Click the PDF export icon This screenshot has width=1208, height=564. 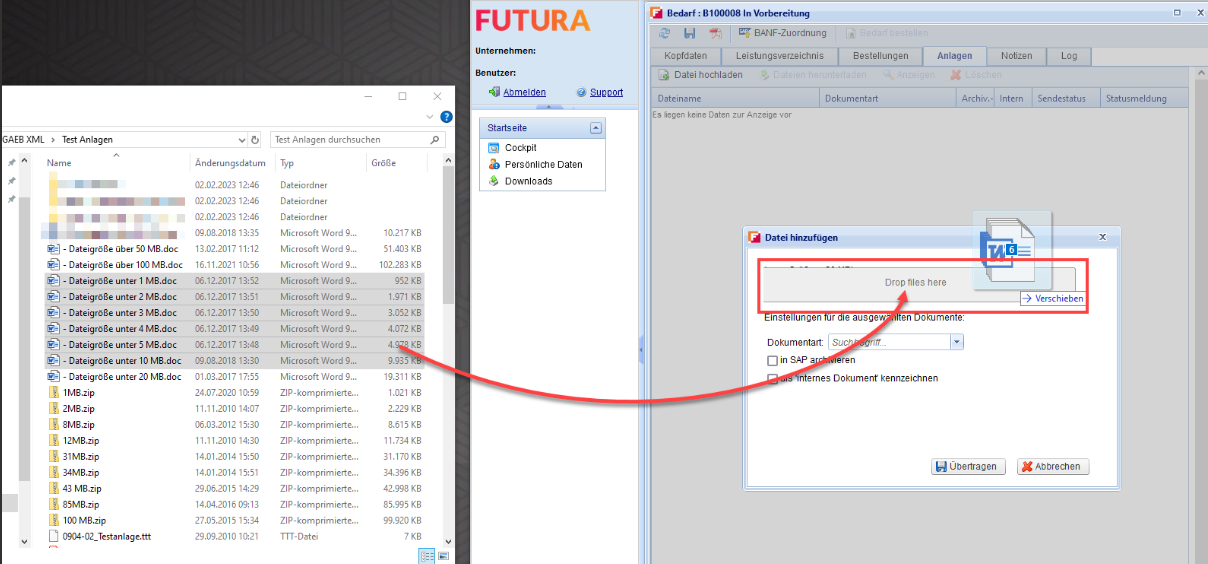click(x=715, y=33)
